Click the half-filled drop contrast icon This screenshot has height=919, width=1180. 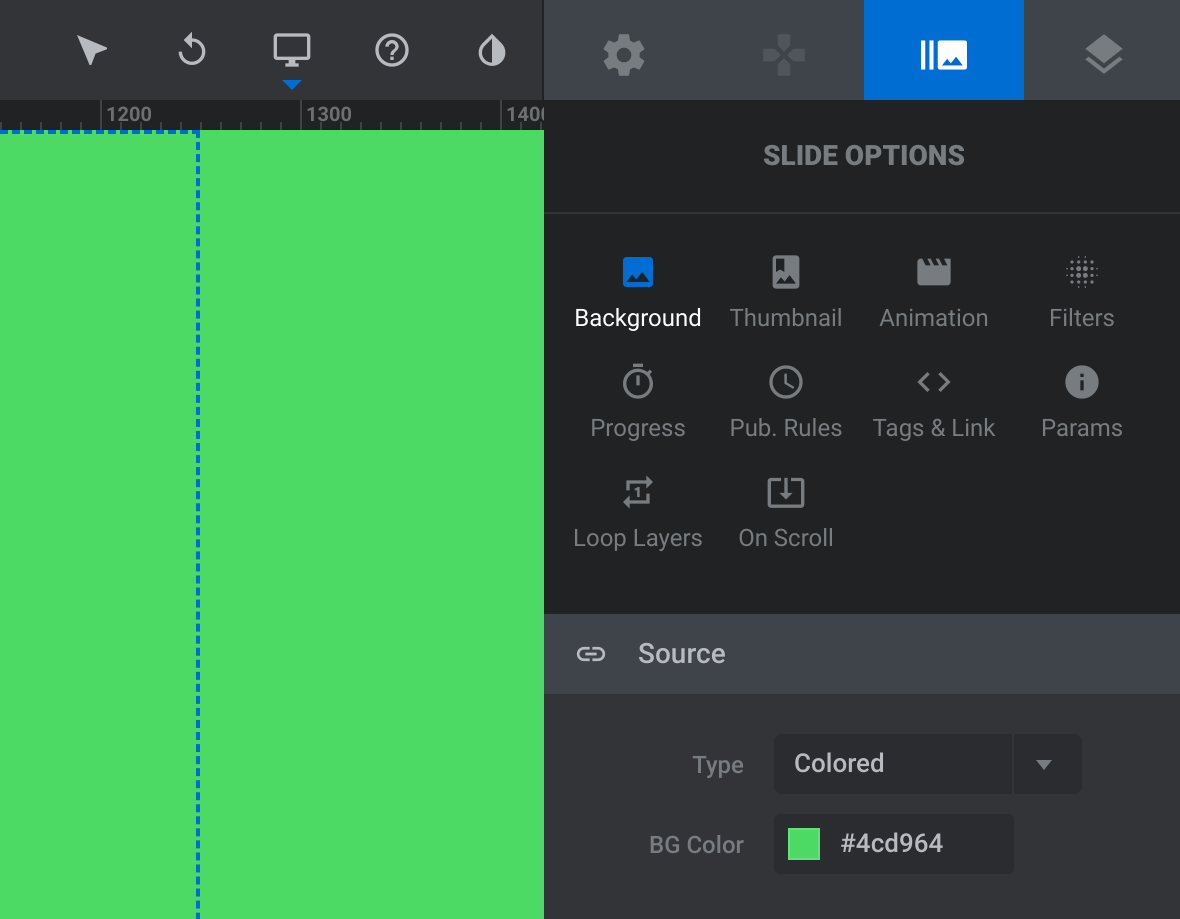point(492,50)
